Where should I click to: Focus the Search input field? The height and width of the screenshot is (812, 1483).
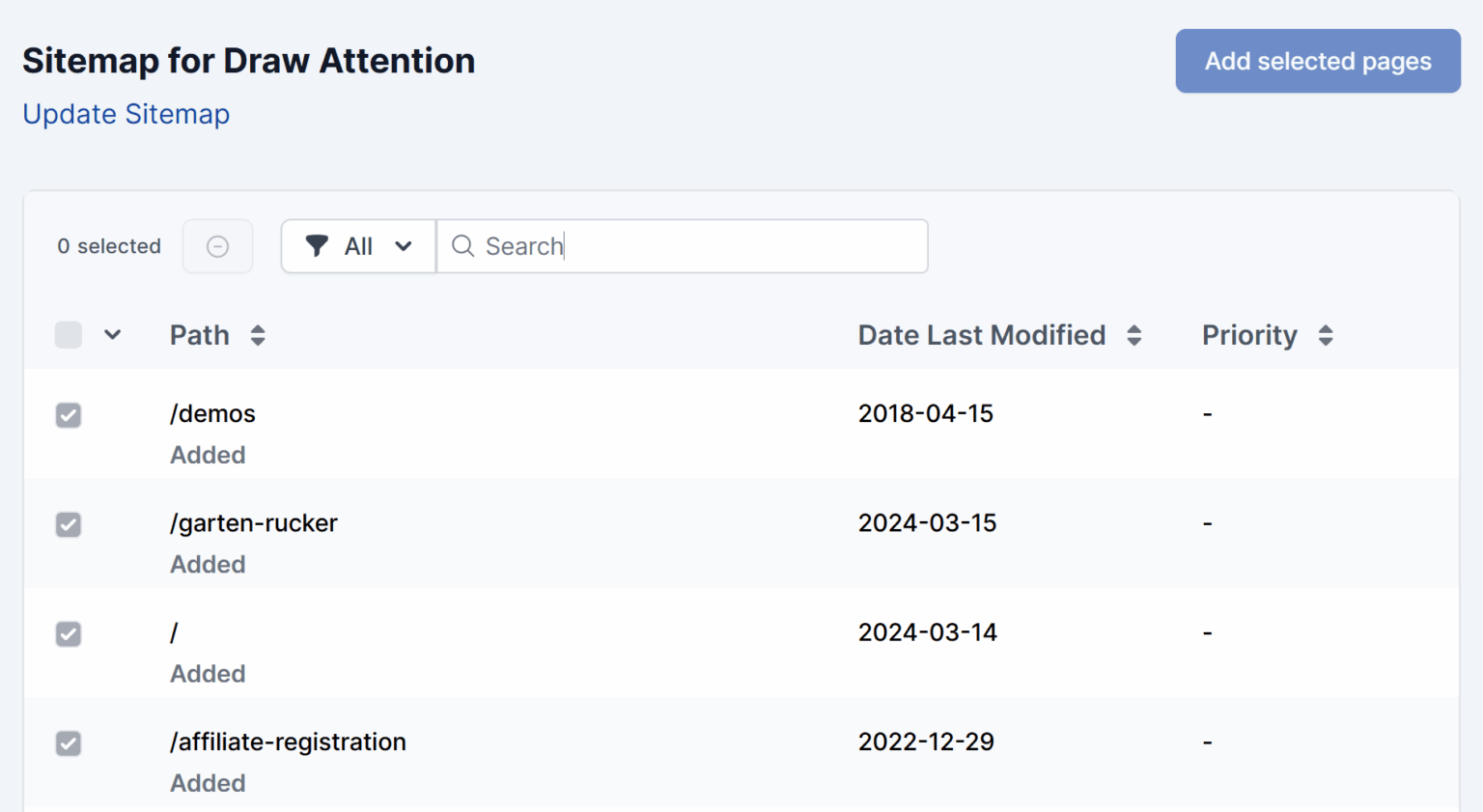tap(683, 246)
